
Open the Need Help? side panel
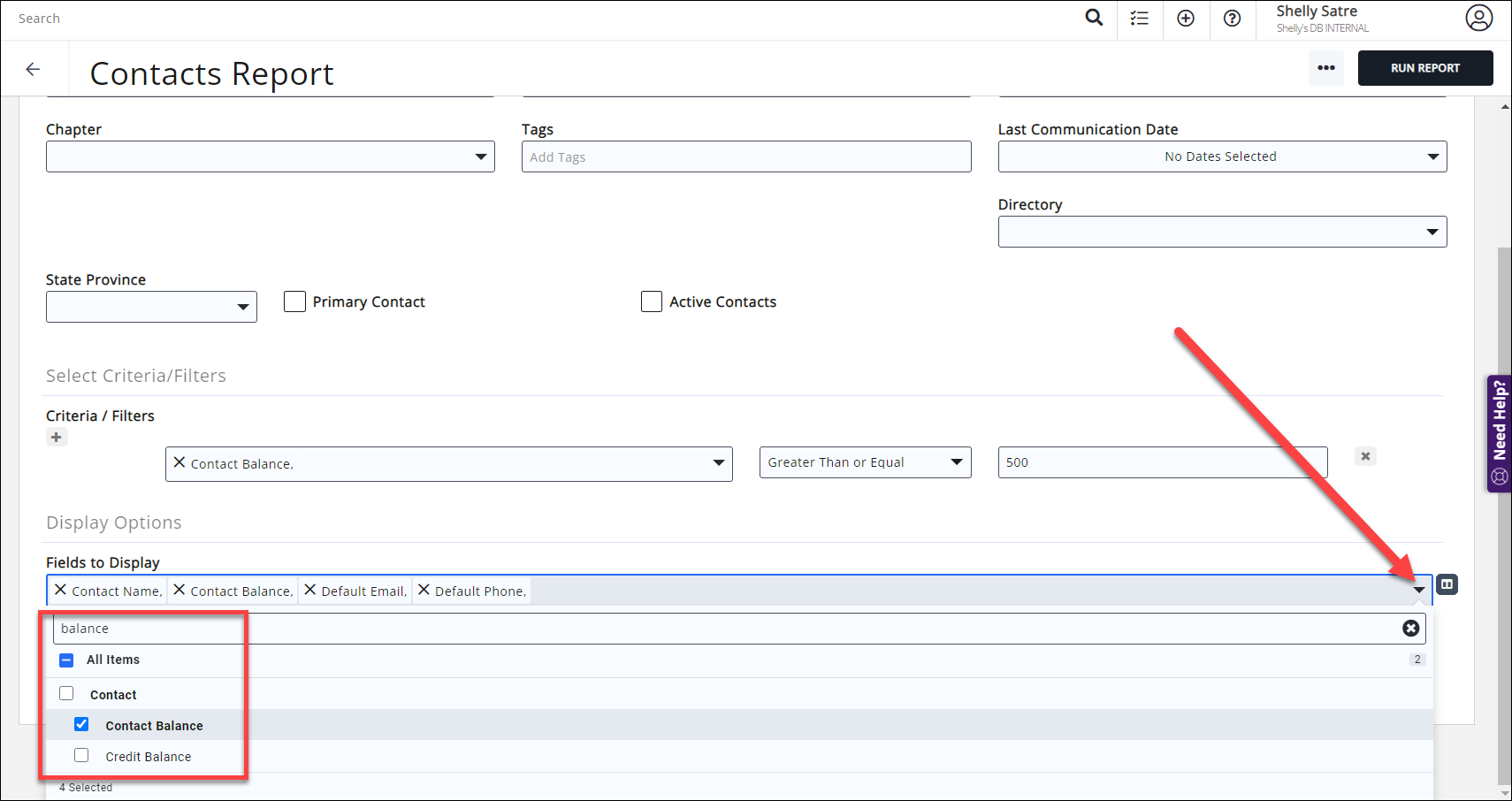[1499, 431]
